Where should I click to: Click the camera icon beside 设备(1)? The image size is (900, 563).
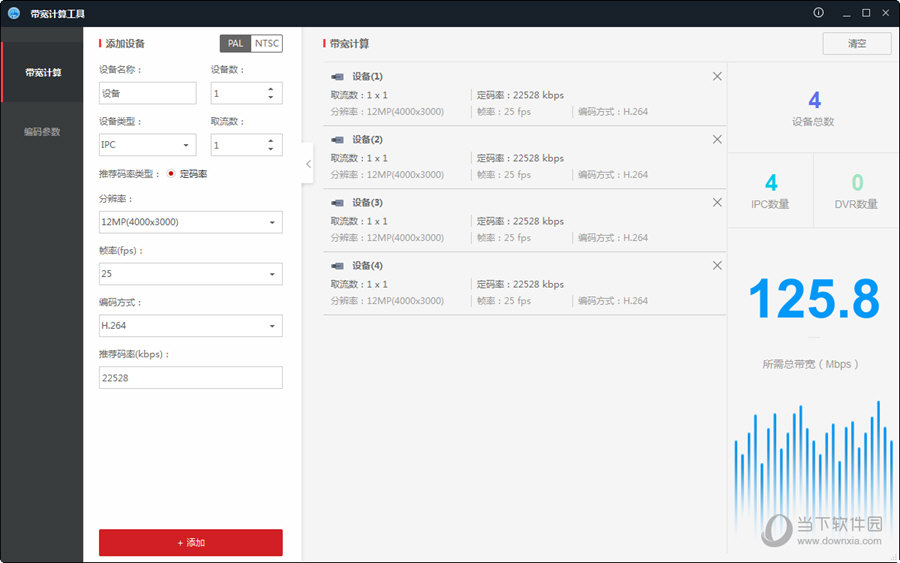click(x=338, y=77)
